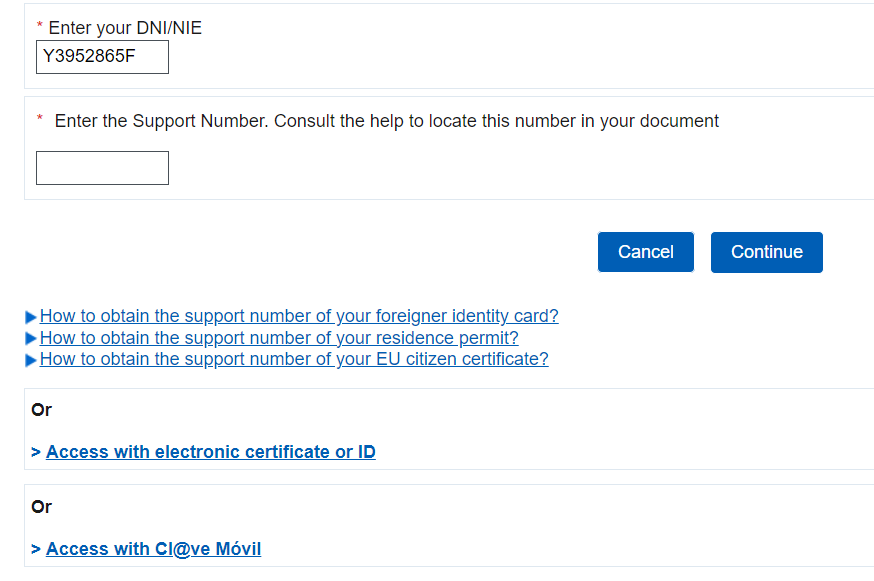Choose Access with Cl@ve Móvil
Screen dimensions: 874x581
pyautogui.click(x=153, y=549)
